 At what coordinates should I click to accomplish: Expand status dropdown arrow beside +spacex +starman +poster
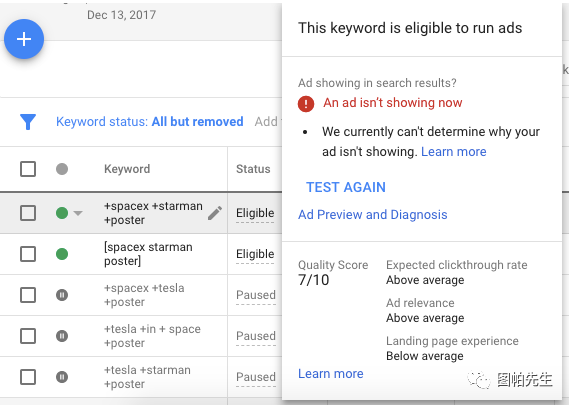78,213
